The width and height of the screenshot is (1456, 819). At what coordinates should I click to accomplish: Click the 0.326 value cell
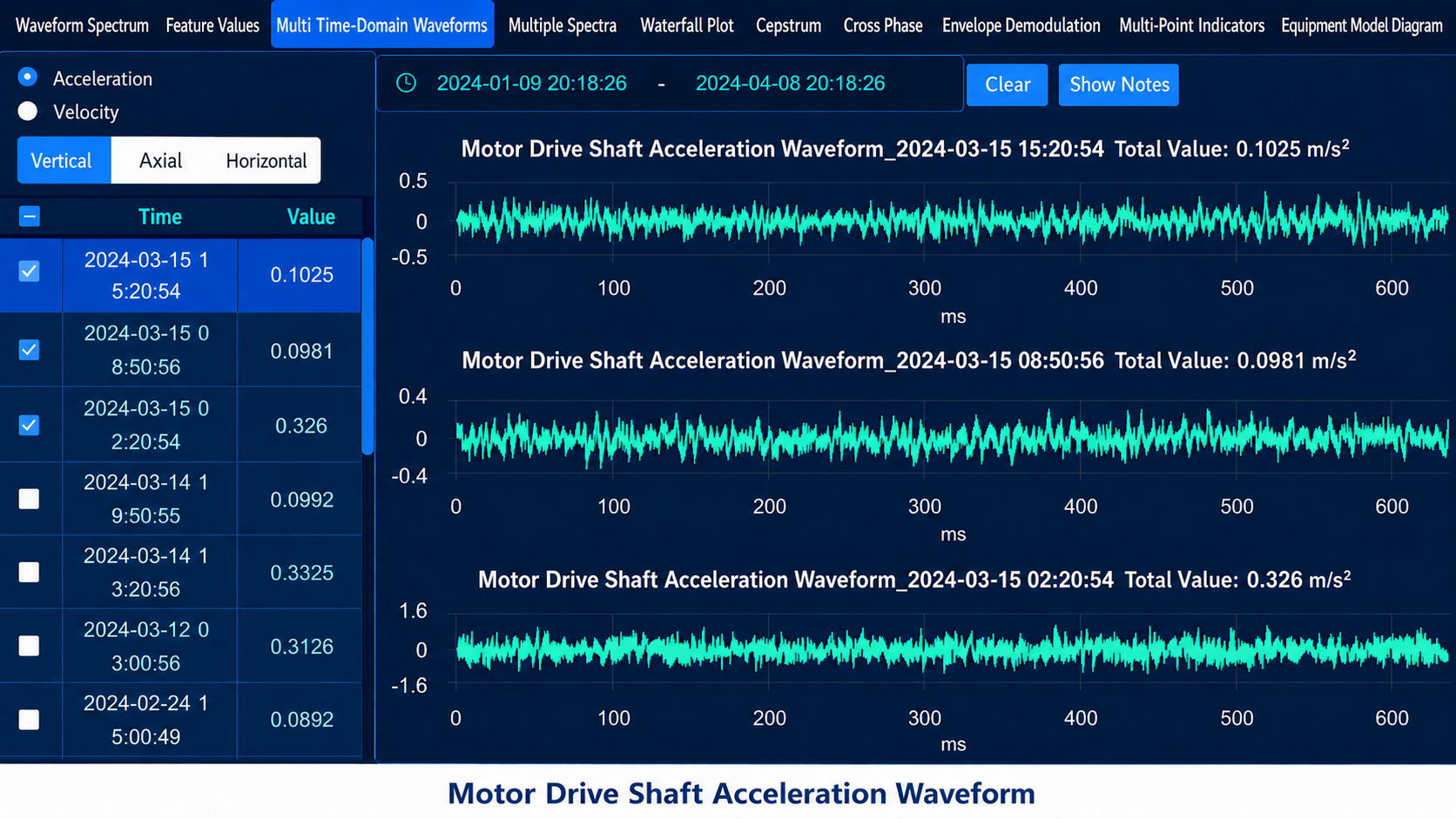pos(300,426)
